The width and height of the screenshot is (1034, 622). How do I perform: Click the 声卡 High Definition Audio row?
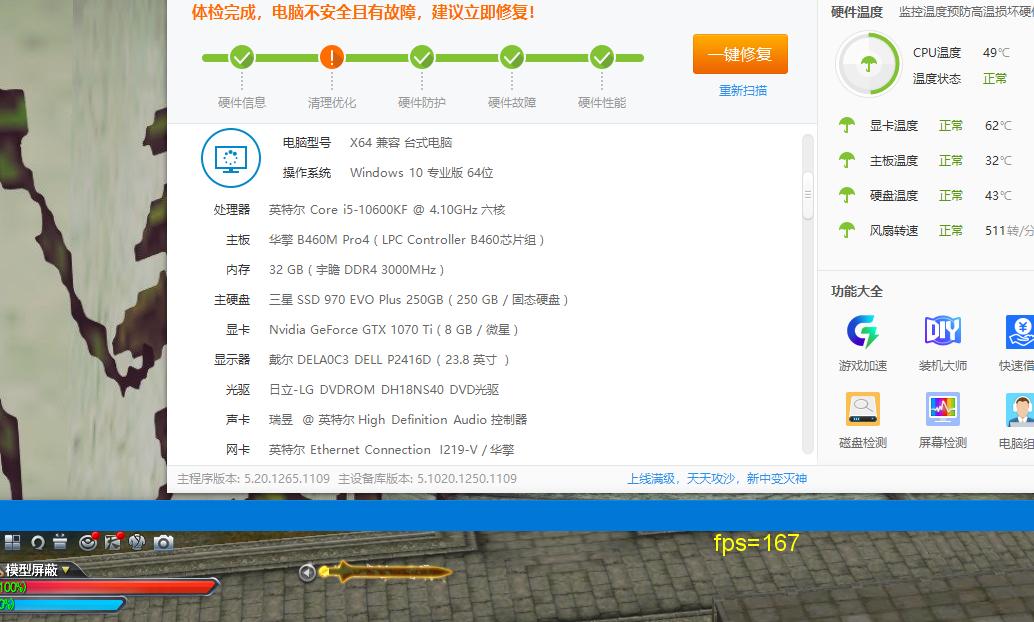(x=376, y=420)
